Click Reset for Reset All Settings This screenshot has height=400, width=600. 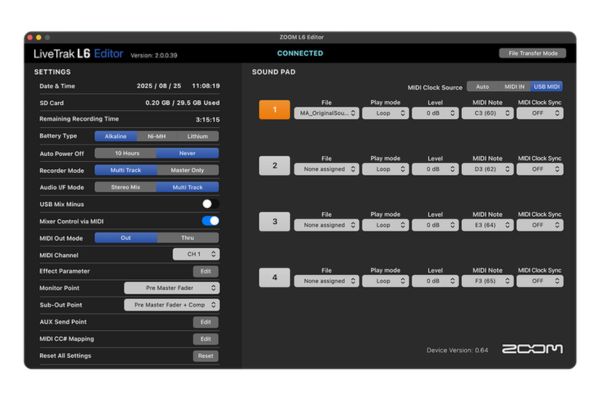click(x=205, y=356)
